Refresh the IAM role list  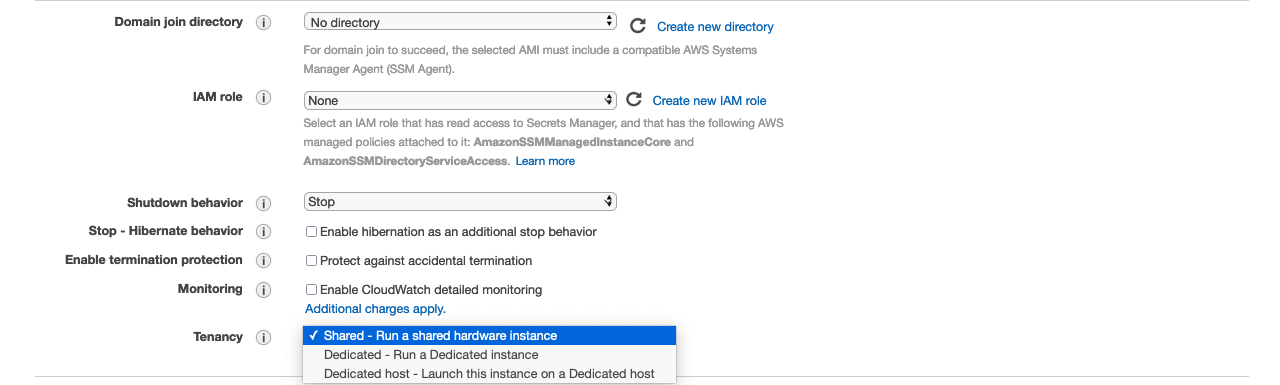coord(633,100)
